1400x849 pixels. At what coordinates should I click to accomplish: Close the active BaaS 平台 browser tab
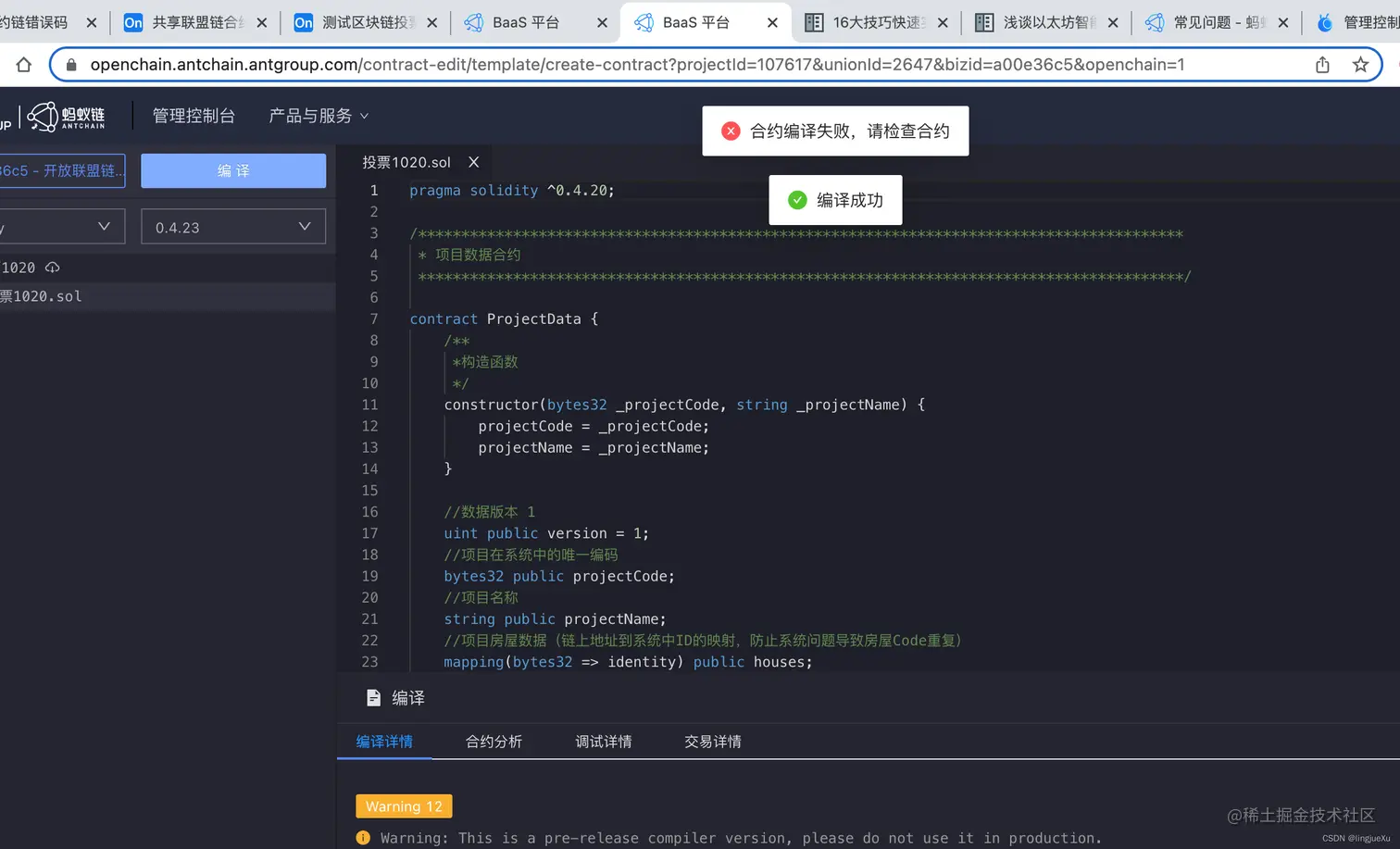(x=772, y=22)
